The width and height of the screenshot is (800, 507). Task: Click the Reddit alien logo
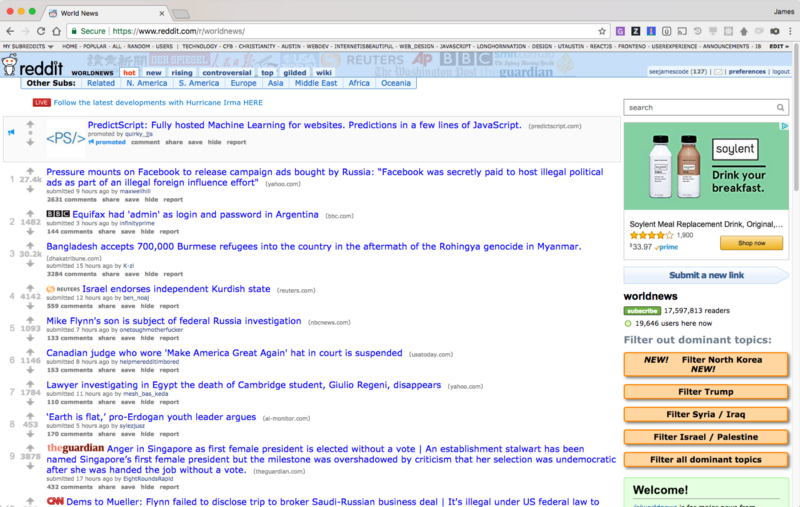(9, 65)
